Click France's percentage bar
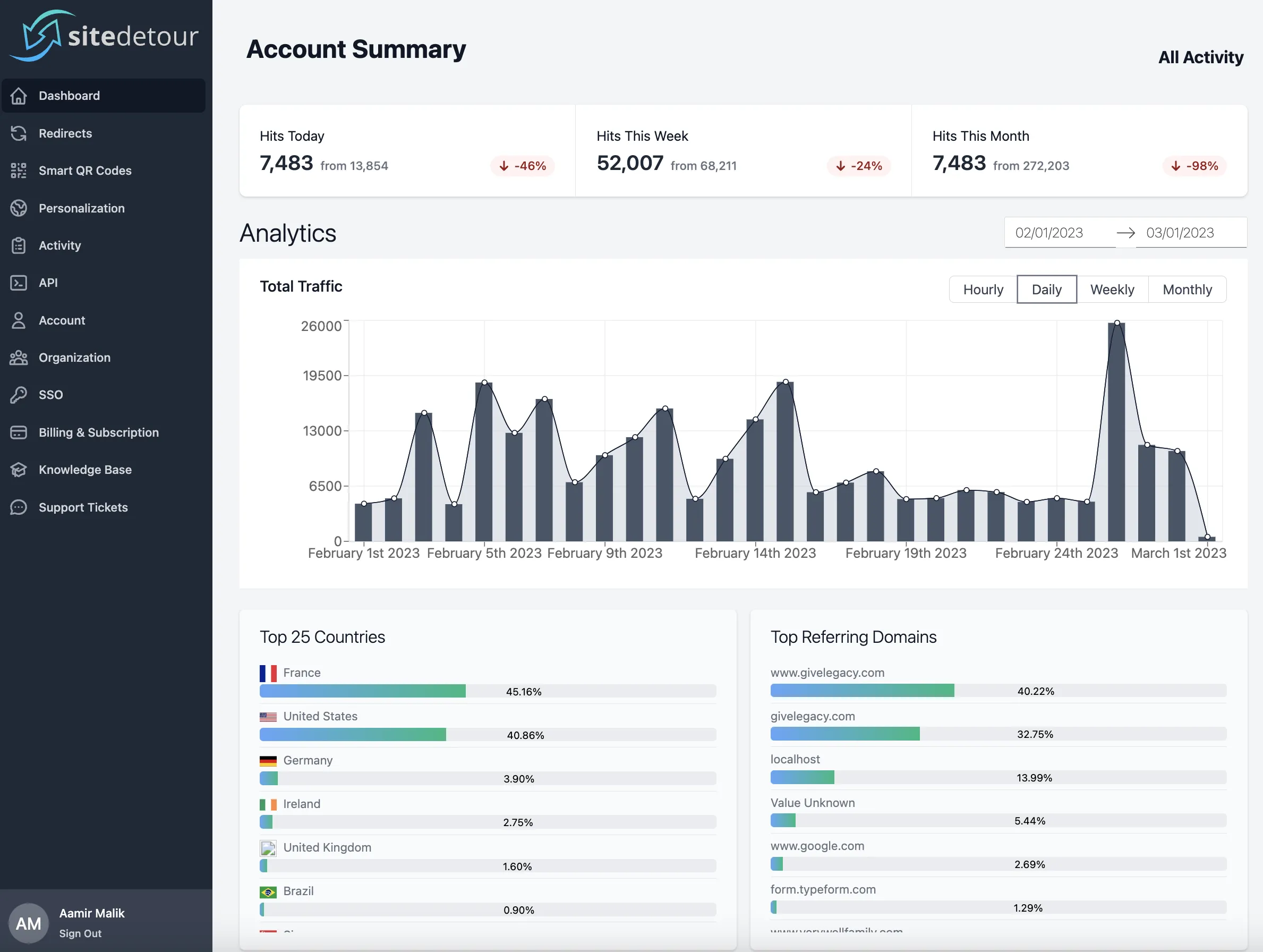 [x=487, y=691]
